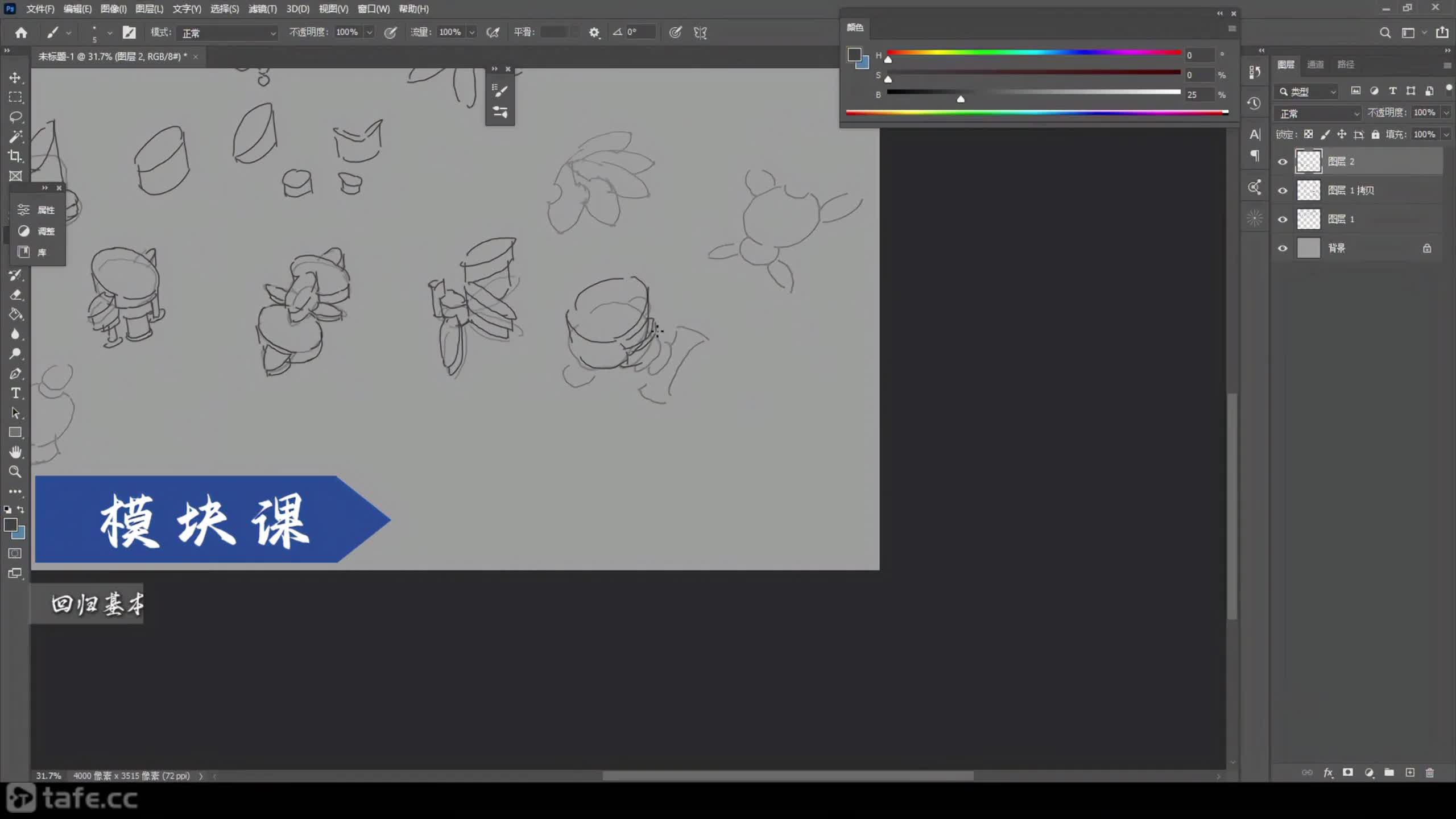1456x819 pixels.
Task: Open the brush 模式 dropdown
Action: pos(227,33)
